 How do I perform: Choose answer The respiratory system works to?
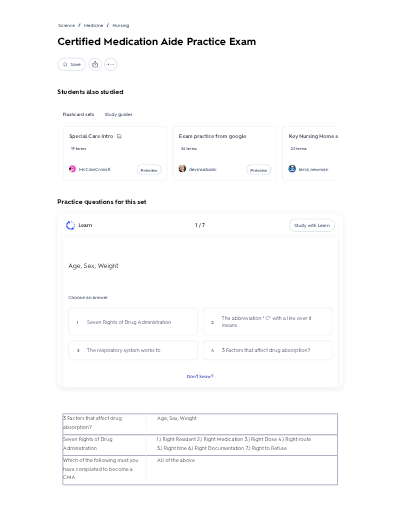click(x=133, y=350)
